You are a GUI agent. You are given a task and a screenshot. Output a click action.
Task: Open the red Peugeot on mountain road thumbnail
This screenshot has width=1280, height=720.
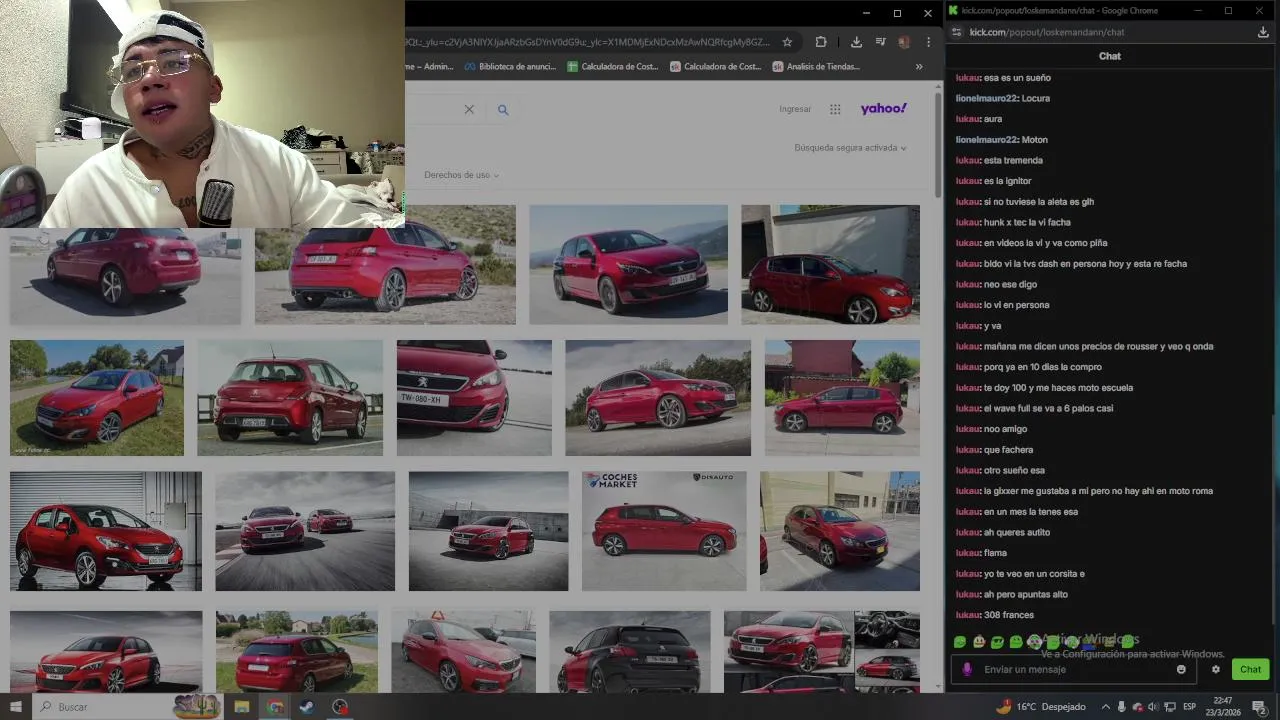pyautogui.click(x=628, y=264)
